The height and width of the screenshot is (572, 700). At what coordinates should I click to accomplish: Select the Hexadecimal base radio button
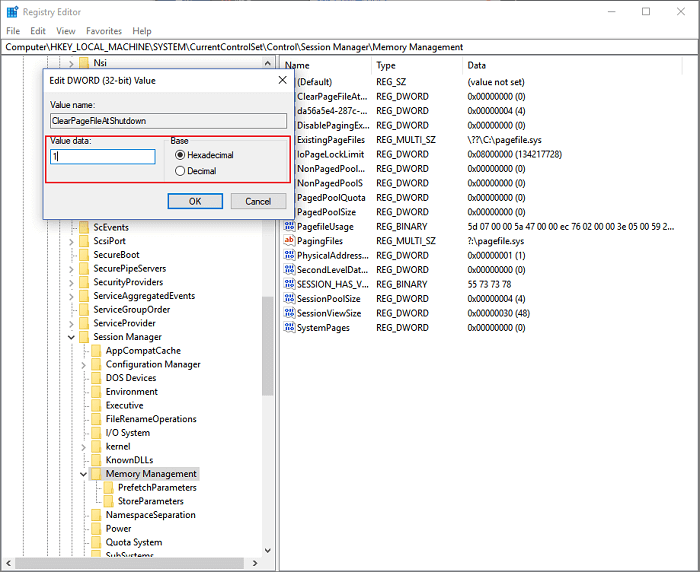pos(180,155)
